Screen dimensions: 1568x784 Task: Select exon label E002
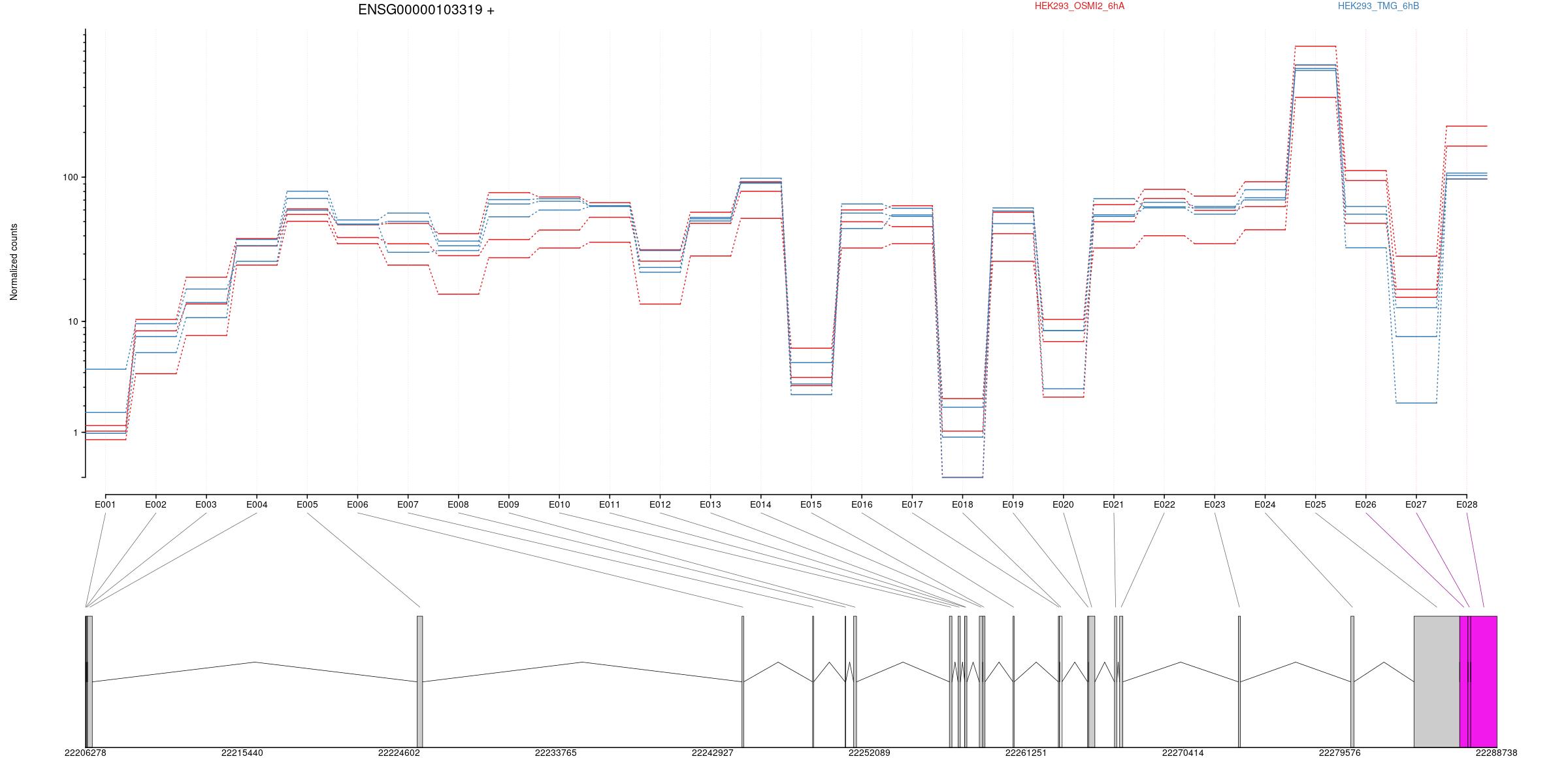pos(155,504)
